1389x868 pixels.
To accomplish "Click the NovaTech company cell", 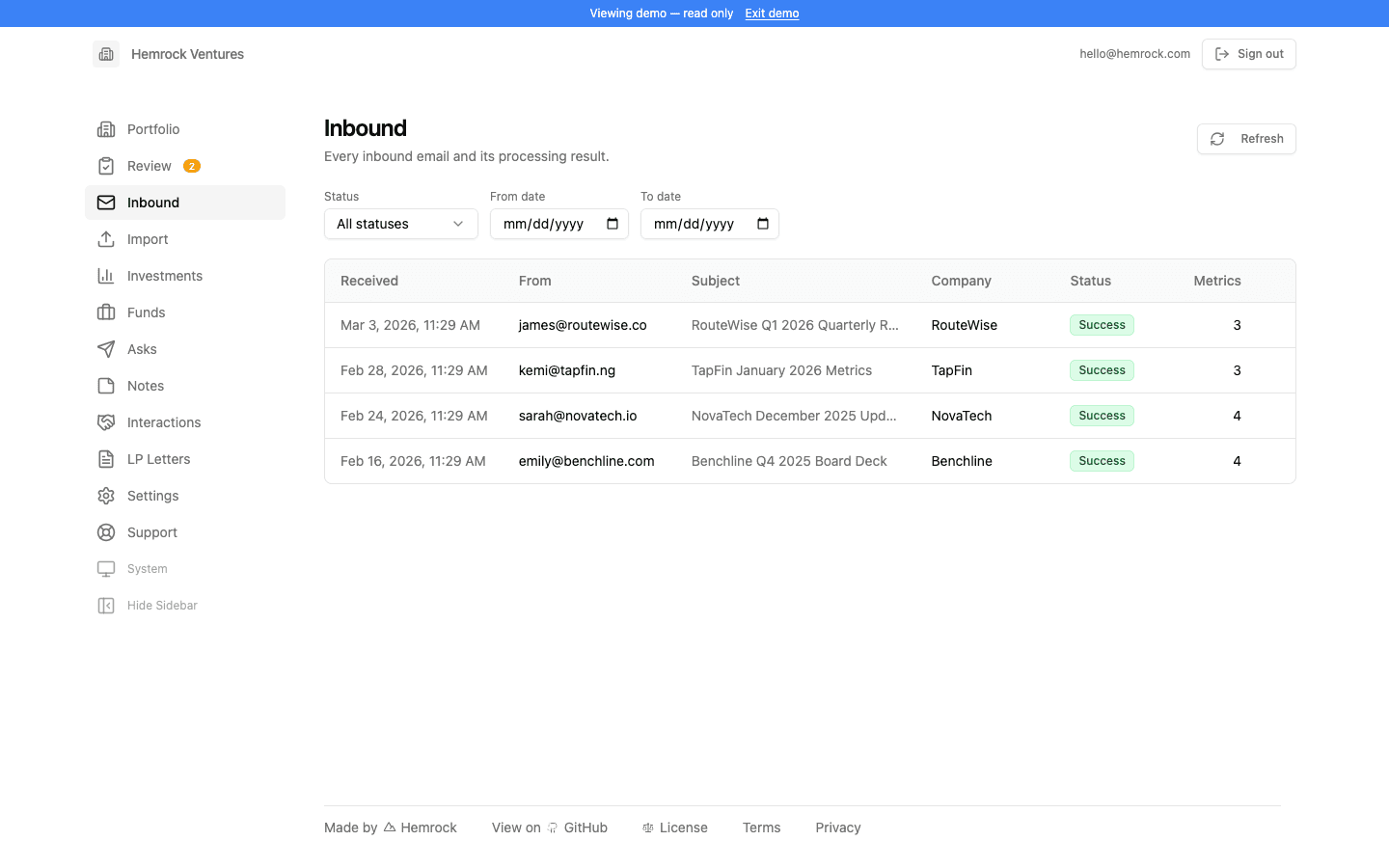I will tap(962, 416).
